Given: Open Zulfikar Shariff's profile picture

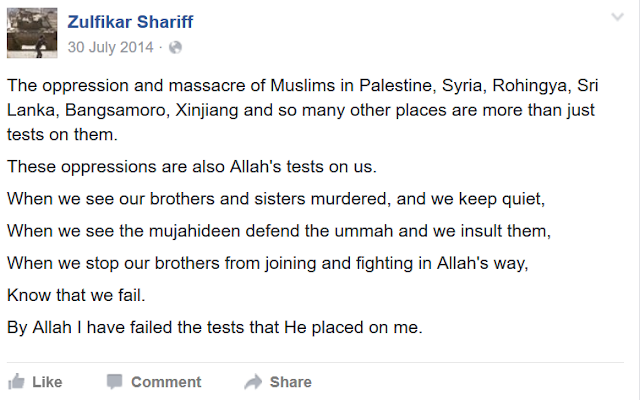Looking at the screenshot, I should pos(32,33).
